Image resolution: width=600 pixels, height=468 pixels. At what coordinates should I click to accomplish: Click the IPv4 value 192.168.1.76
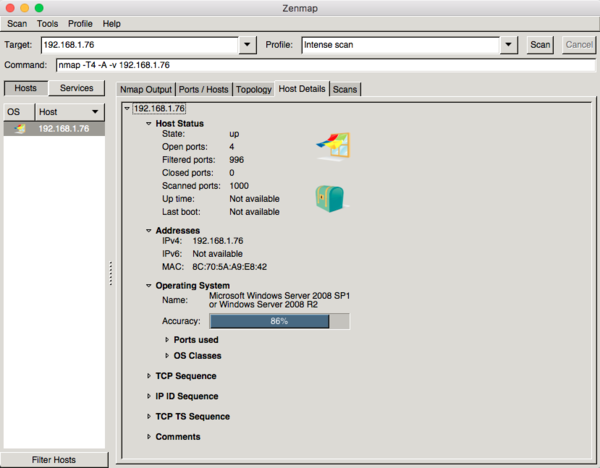click(x=218, y=241)
